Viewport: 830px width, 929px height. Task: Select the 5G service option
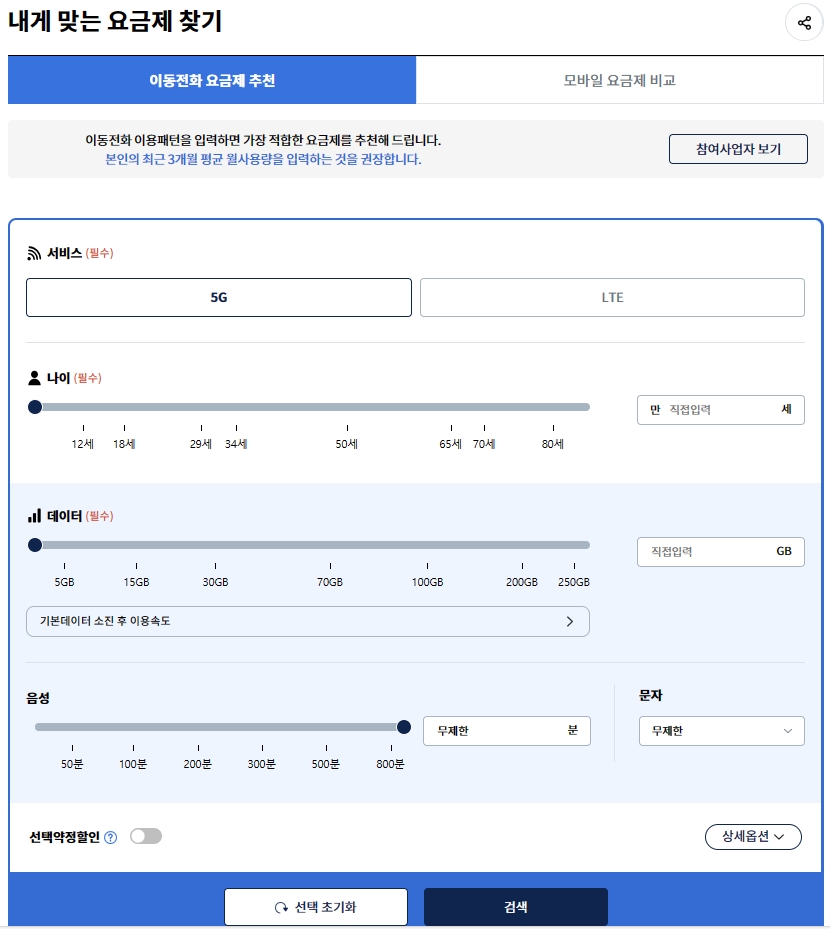click(x=218, y=297)
